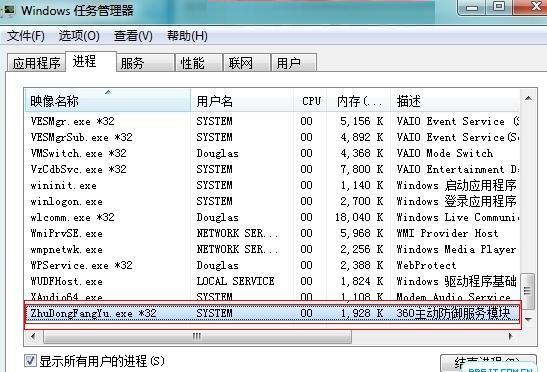This screenshot has height=372, width=547.
Task: Click the 结束进程 button
Action: [x=488, y=363]
